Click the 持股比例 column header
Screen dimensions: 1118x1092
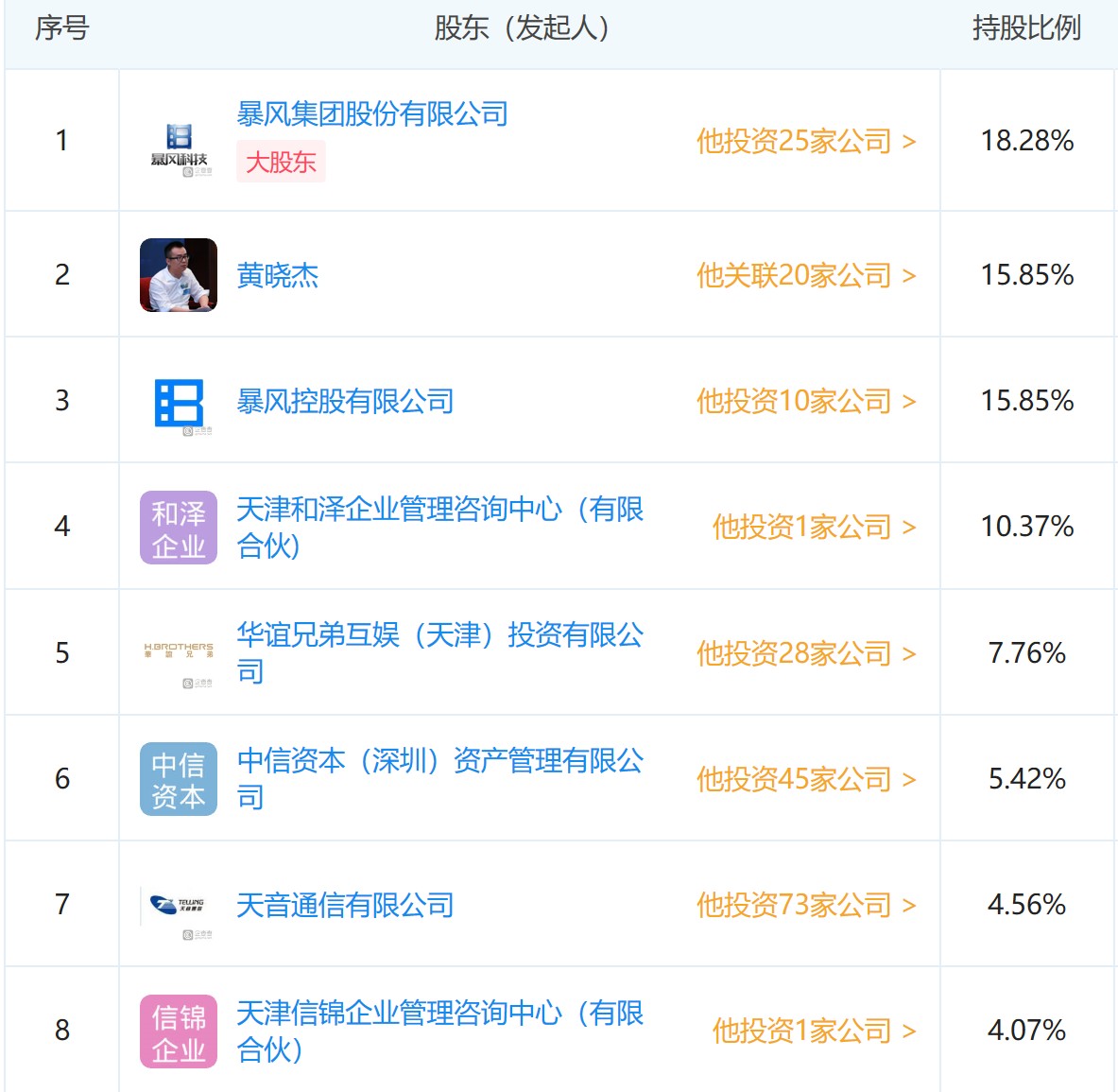tap(1026, 28)
